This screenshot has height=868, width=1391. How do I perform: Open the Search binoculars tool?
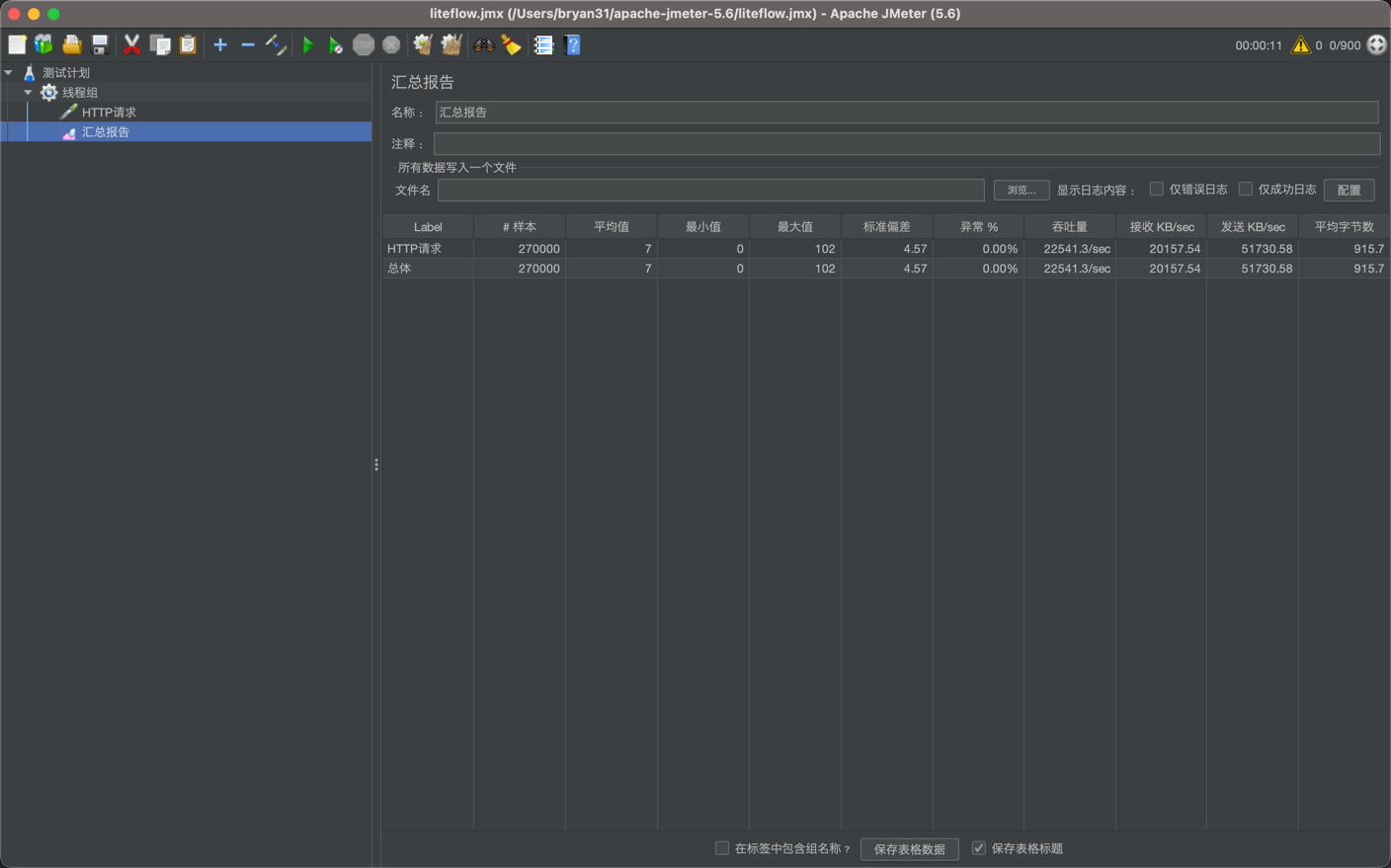click(483, 45)
